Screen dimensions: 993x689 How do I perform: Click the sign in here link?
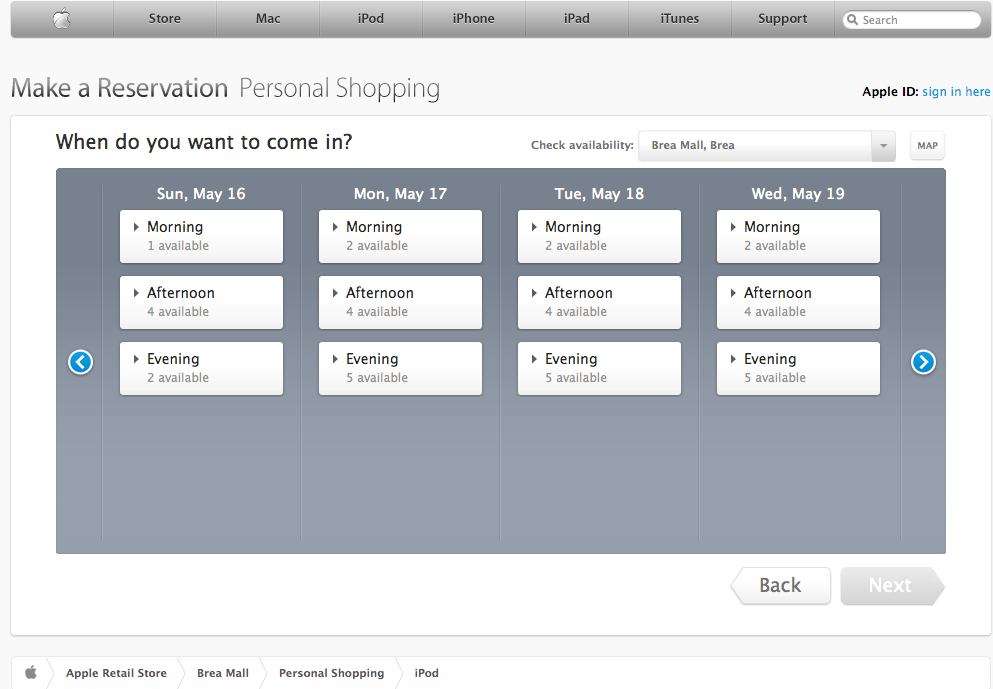[956, 92]
